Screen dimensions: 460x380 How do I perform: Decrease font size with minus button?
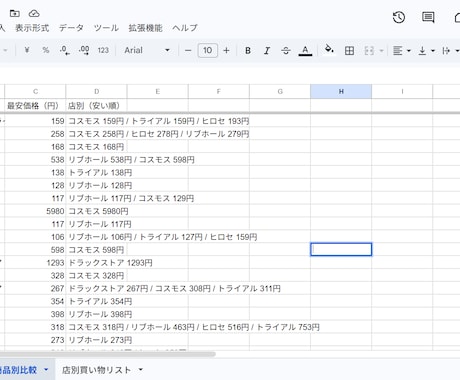pyautogui.click(x=188, y=51)
